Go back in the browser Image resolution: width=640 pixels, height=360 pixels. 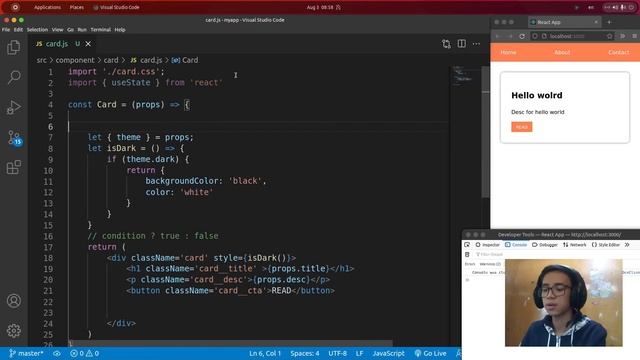click(x=498, y=36)
